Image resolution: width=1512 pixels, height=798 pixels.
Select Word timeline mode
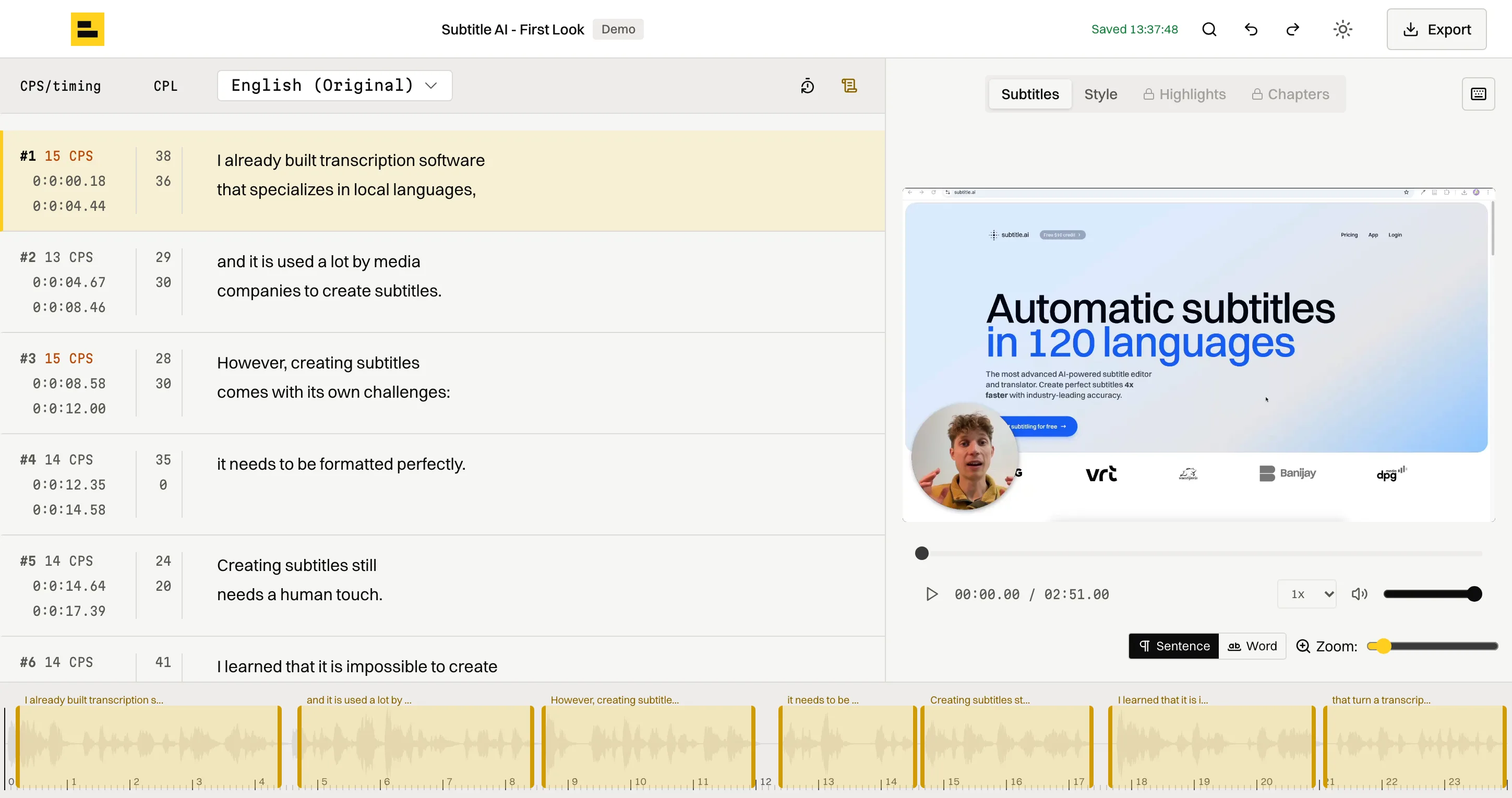[x=1252, y=646]
